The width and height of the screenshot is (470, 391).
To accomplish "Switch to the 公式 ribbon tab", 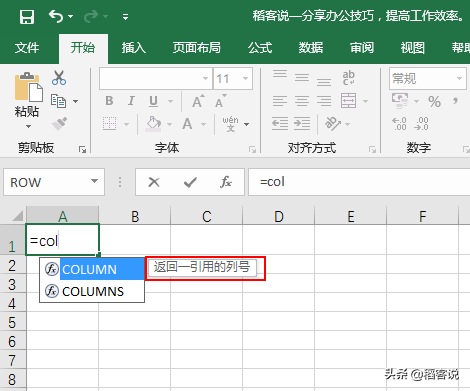I will (x=260, y=48).
